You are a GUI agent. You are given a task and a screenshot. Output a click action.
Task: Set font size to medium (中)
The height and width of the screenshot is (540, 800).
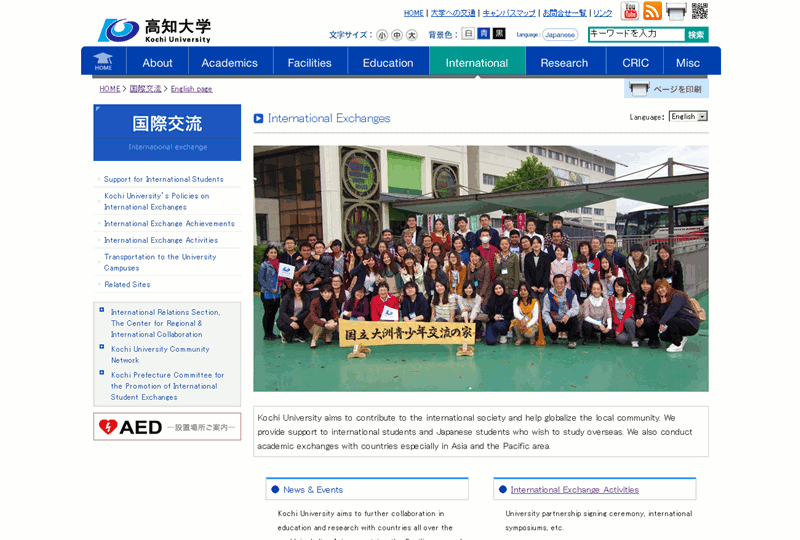(397, 35)
